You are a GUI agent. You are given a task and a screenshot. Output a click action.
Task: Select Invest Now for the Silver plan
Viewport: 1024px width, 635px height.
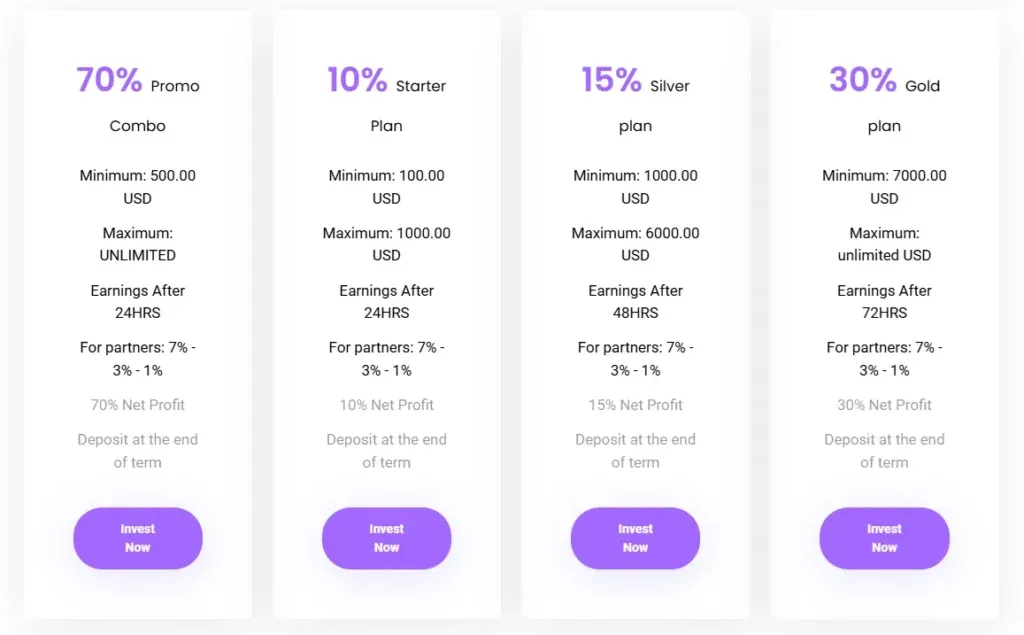pyautogui.click(x=635, y=538)
